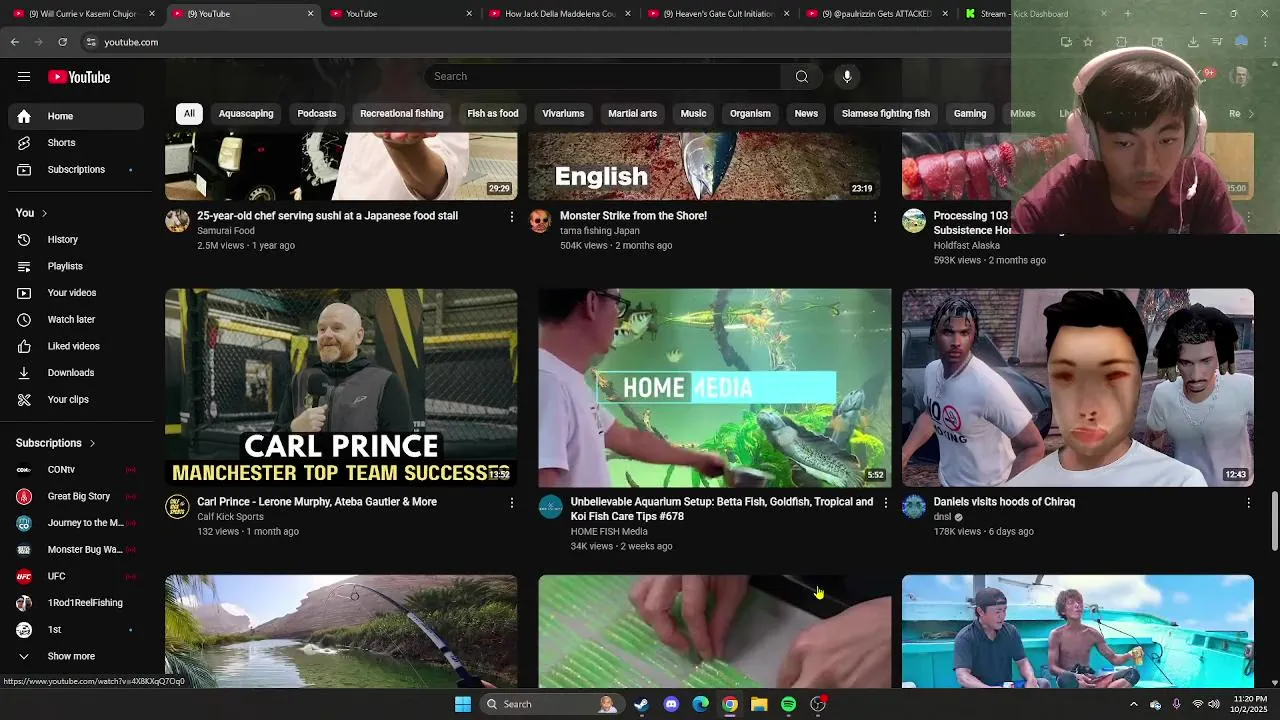This screenshot has height=720, width=1280.
Task: Expand the You section
Action: click(32, 213)
